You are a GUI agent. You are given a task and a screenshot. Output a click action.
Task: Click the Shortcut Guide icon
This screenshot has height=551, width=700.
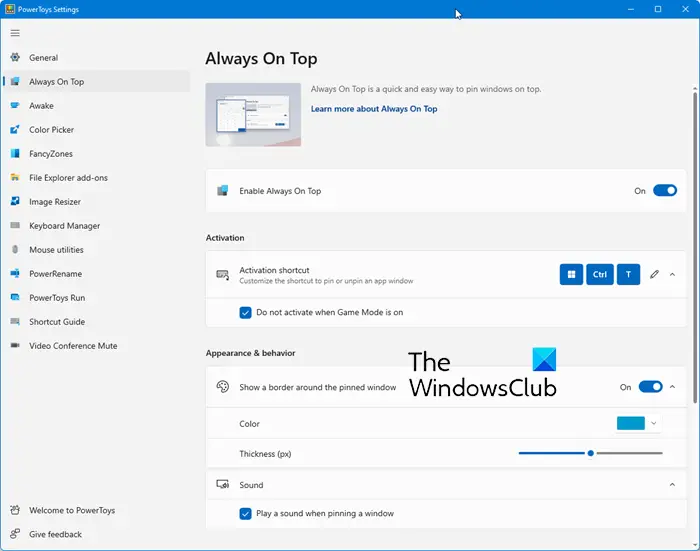pos(15,321)
